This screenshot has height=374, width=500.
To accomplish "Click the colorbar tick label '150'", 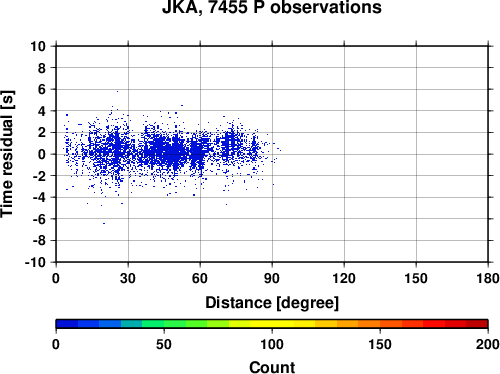I will tap(380, 344).
